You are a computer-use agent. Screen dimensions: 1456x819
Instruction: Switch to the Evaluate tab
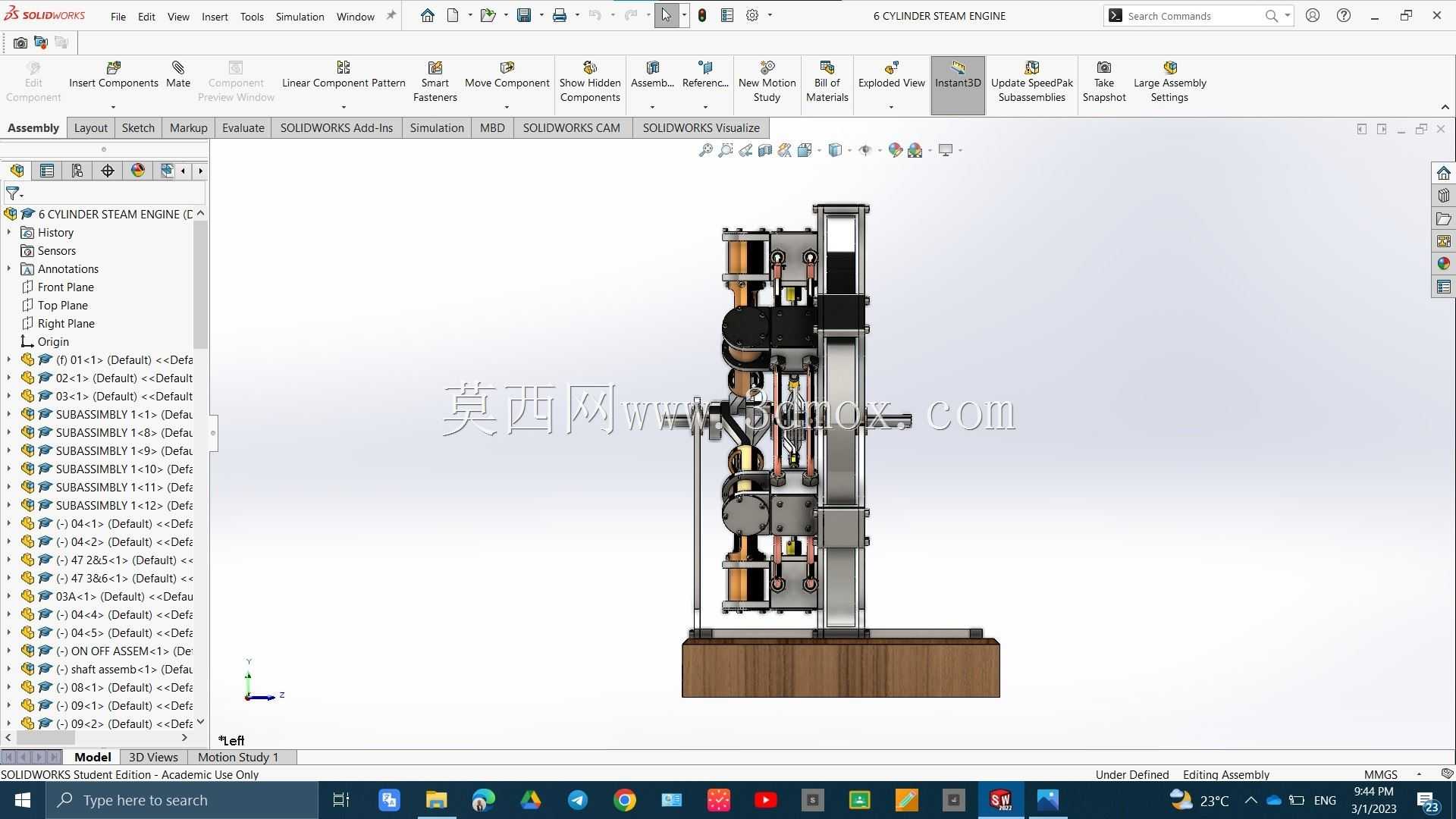tap(243, 128)
